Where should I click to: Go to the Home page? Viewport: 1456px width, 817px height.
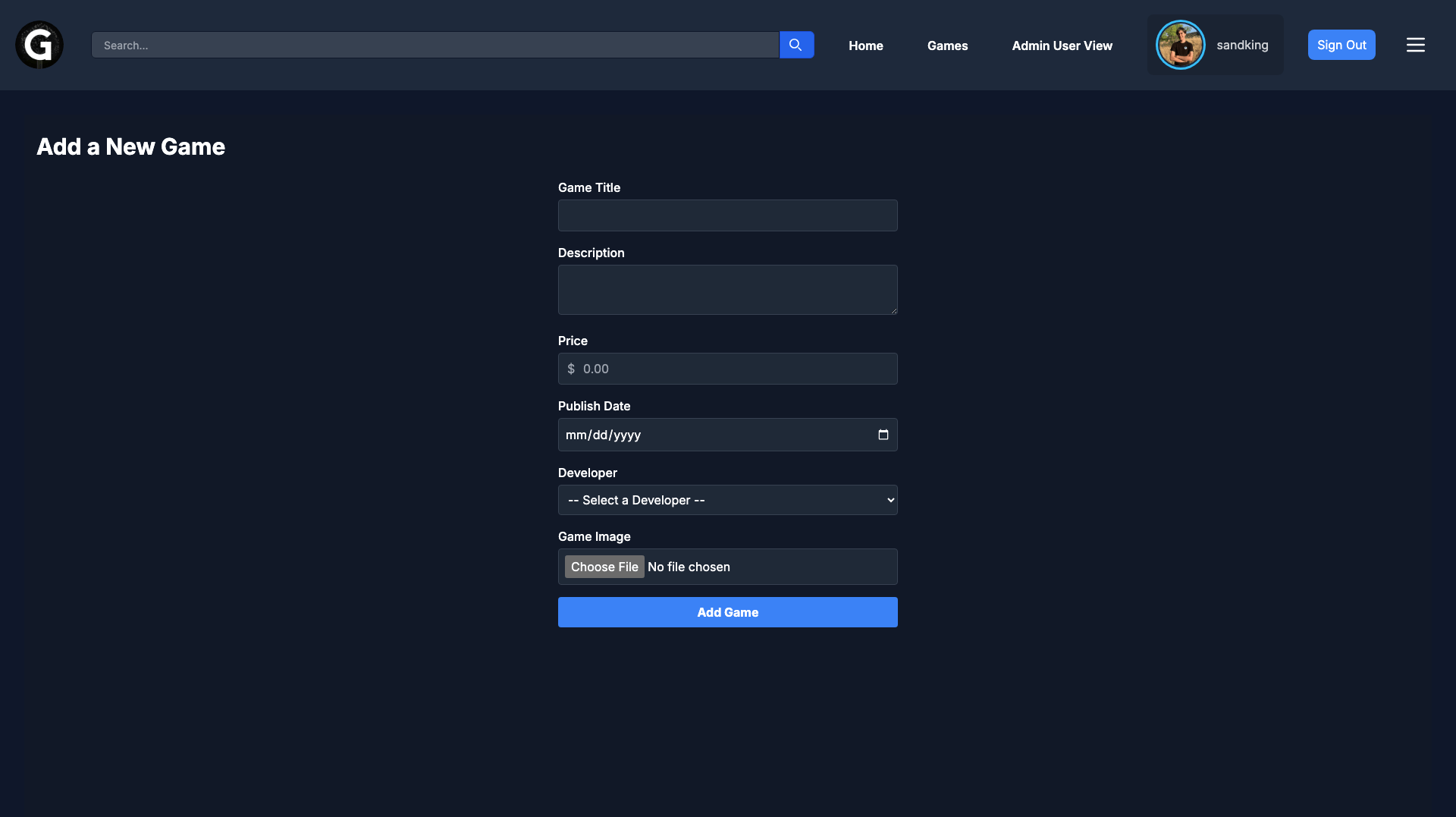point(865,46)
